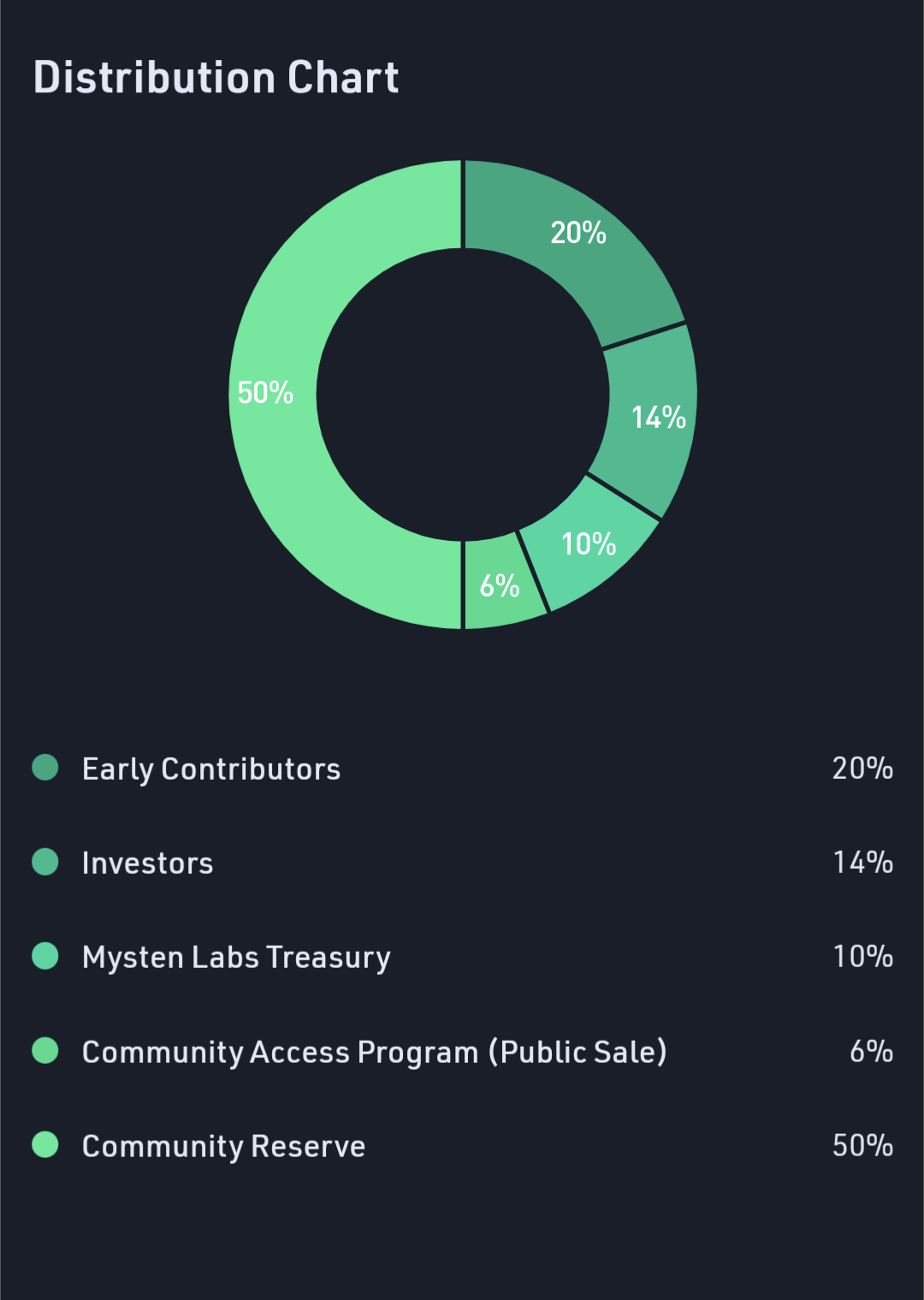
Task: Click the Community Access Program legend dot
Action: click(45, 1050)
